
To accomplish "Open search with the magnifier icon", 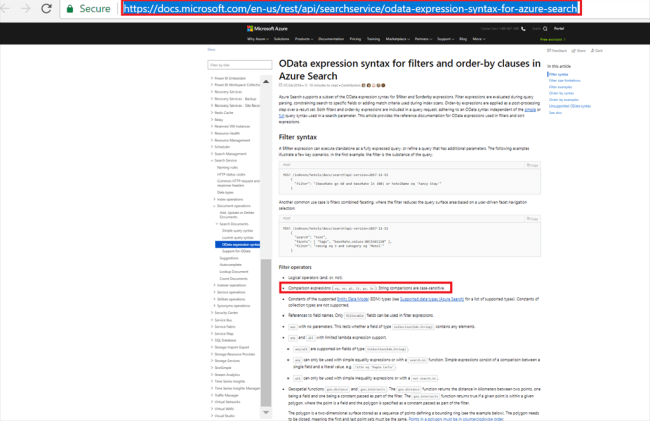I will coord(545,29).
